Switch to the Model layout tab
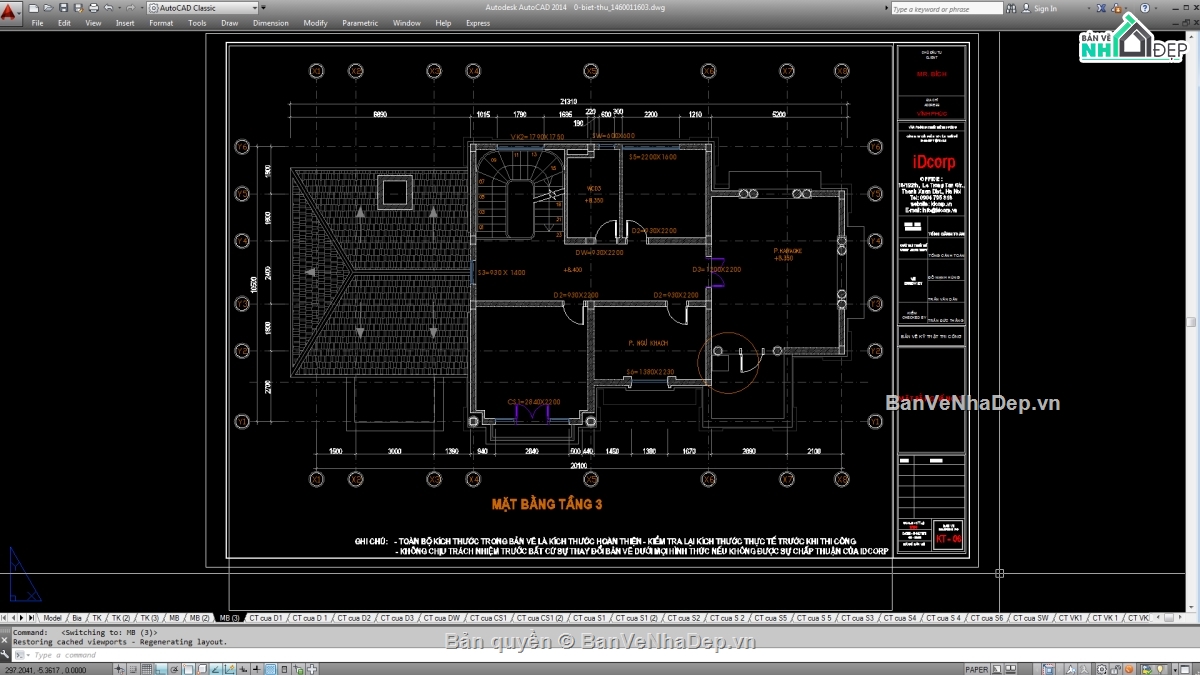Image resolution: width=1200 pixels, height=675 pixels. pos(52,618)
